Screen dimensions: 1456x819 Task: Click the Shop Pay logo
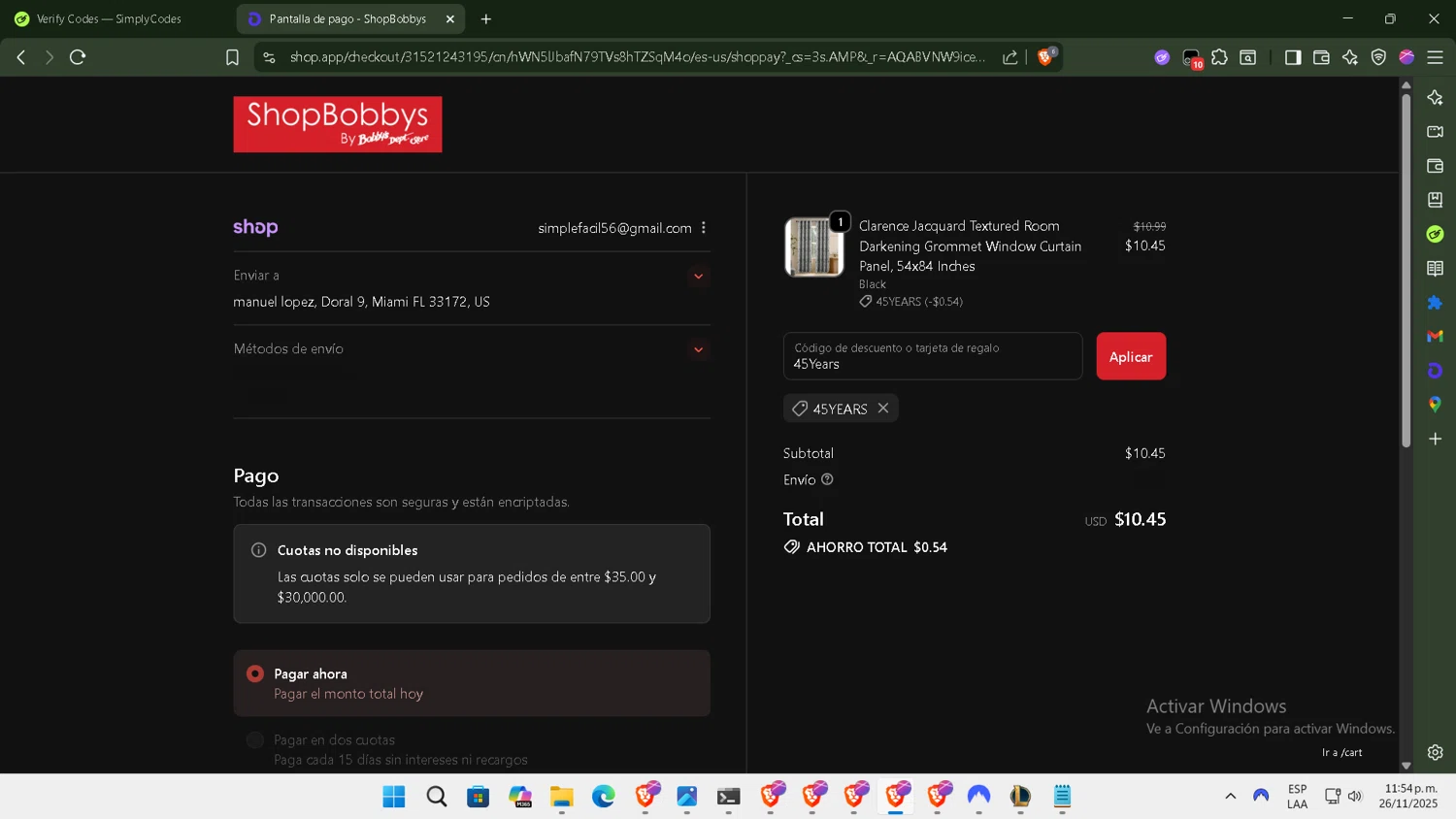(255, 227)
